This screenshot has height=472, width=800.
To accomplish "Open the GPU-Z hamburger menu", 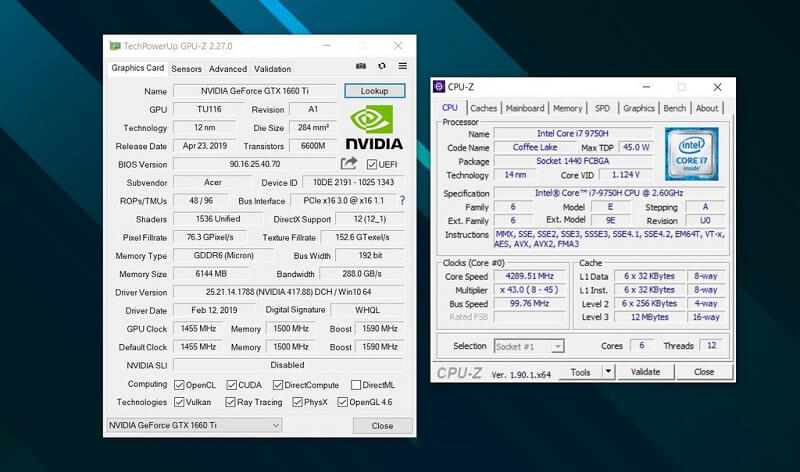I will tap(403, 66).
